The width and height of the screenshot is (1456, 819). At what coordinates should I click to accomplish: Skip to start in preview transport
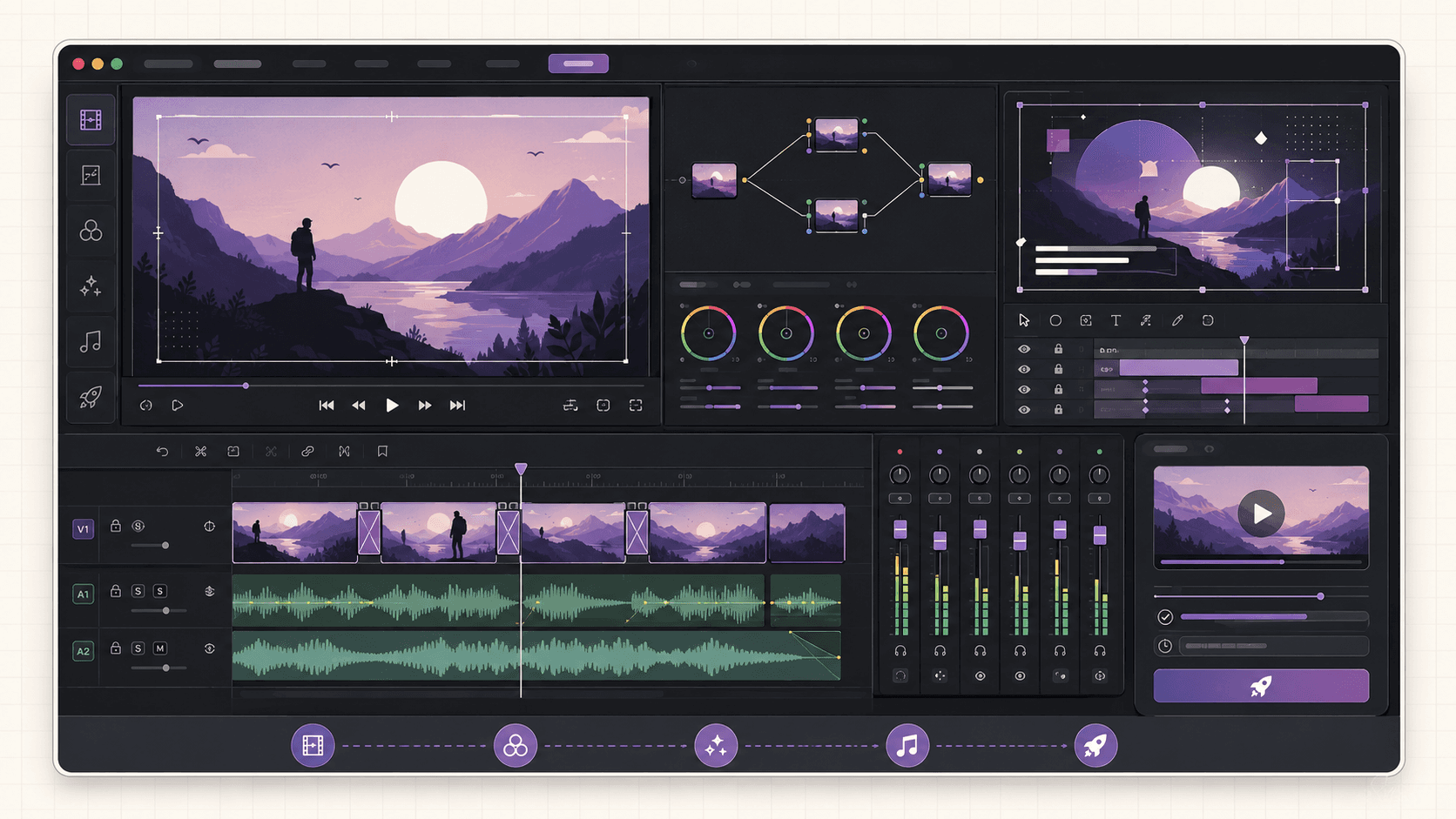(327, 406)
